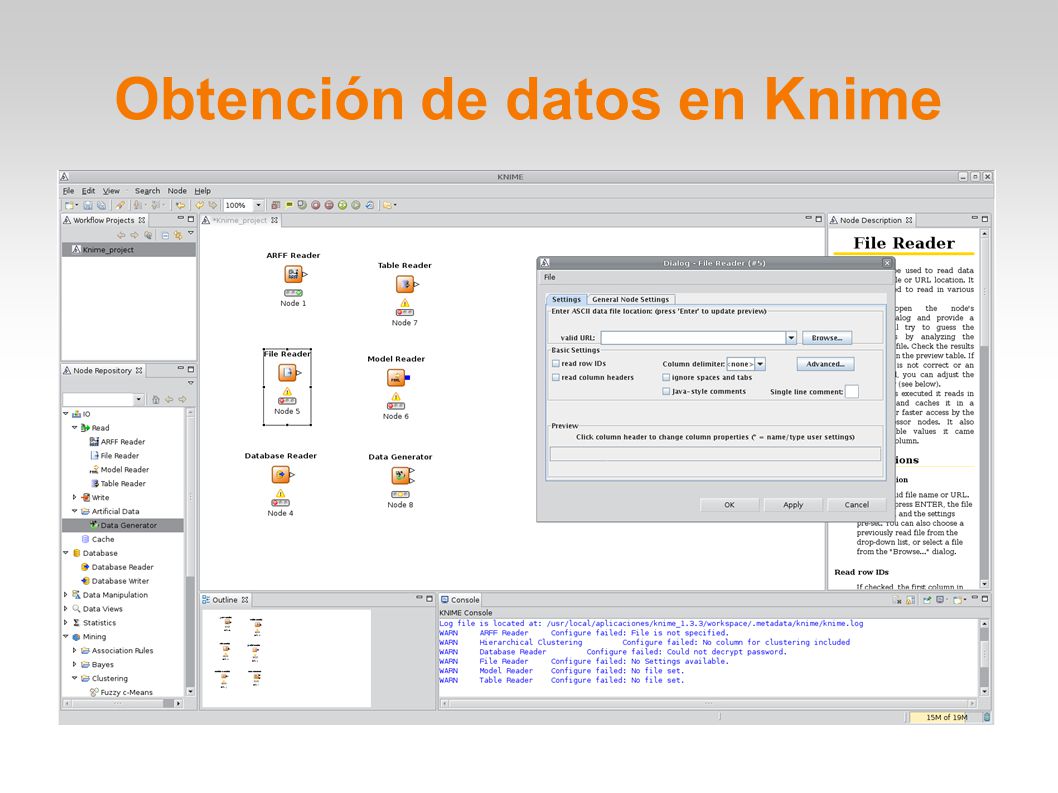Click the valid URL input field

point(693,338)
